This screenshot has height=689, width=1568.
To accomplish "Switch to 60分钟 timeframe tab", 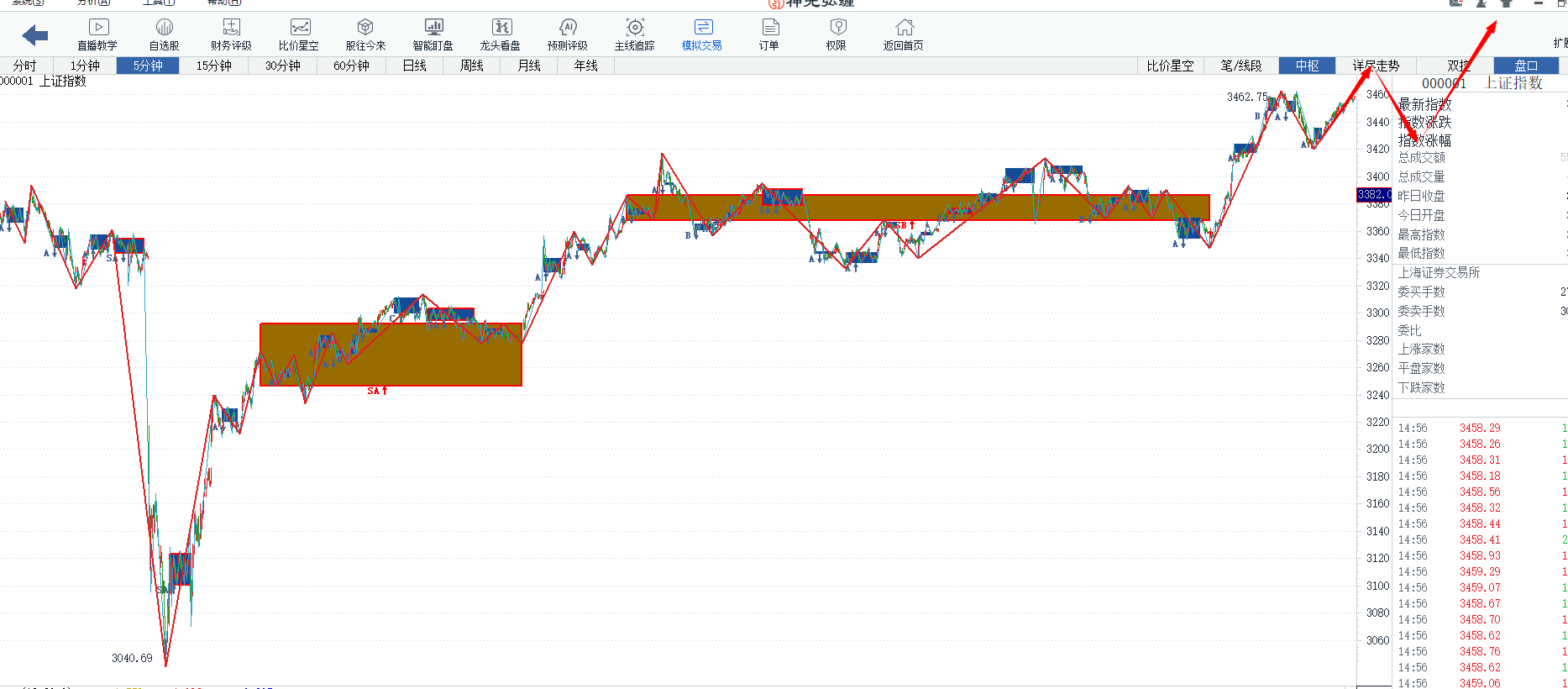I will [351, 66].
